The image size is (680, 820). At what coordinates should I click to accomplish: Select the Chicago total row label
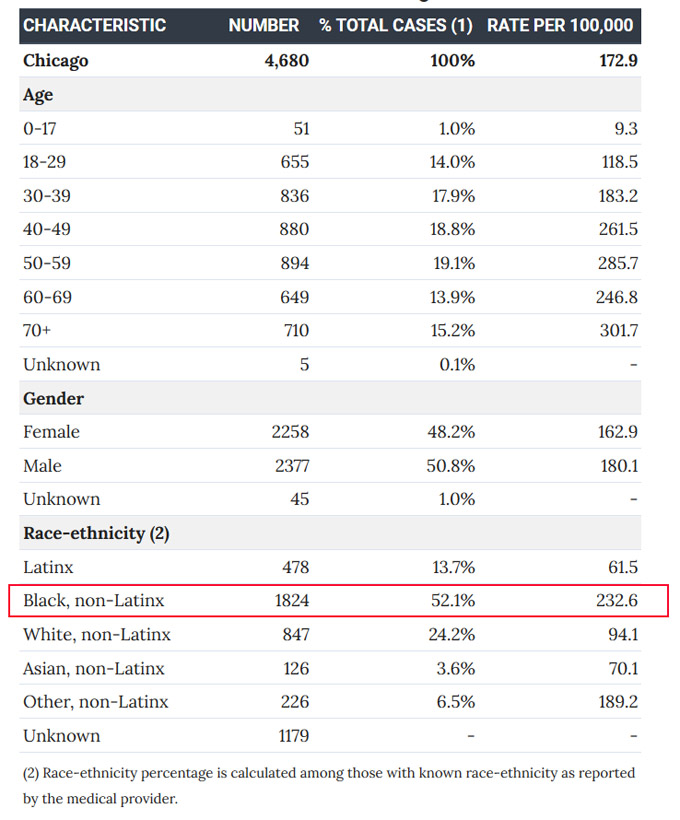point(55,61)
